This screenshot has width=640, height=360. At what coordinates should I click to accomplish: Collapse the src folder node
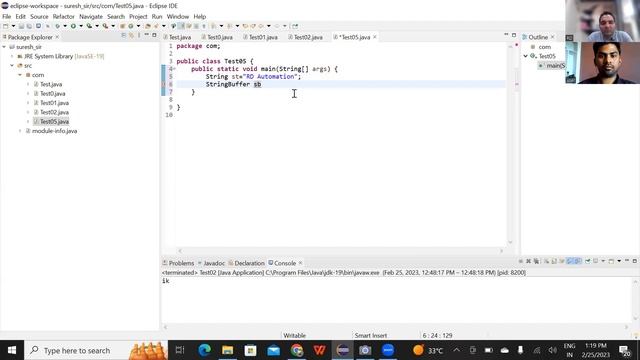click(x=12, y=66)
